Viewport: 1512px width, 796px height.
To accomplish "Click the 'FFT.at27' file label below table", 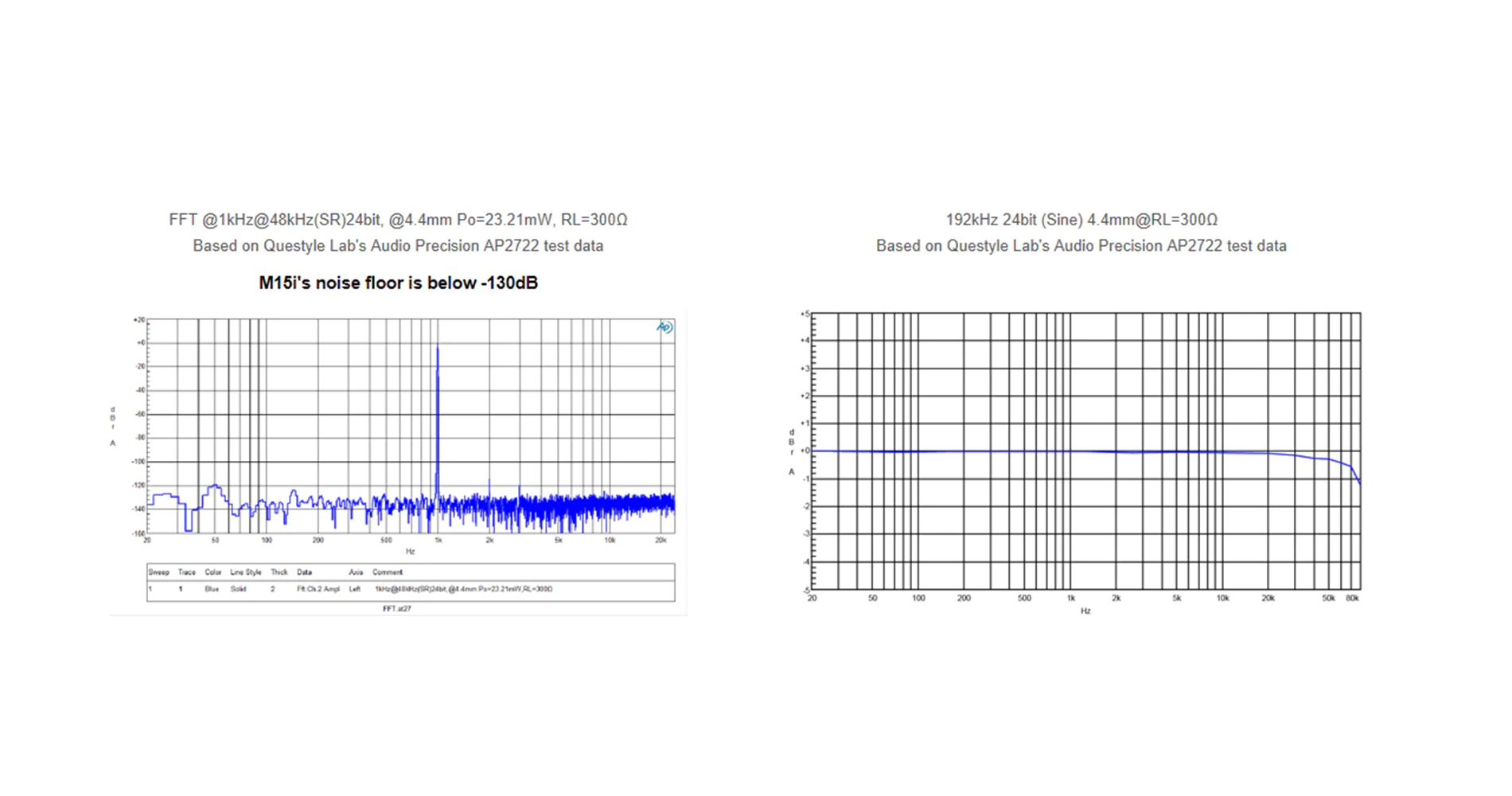I will coord(397,609).
